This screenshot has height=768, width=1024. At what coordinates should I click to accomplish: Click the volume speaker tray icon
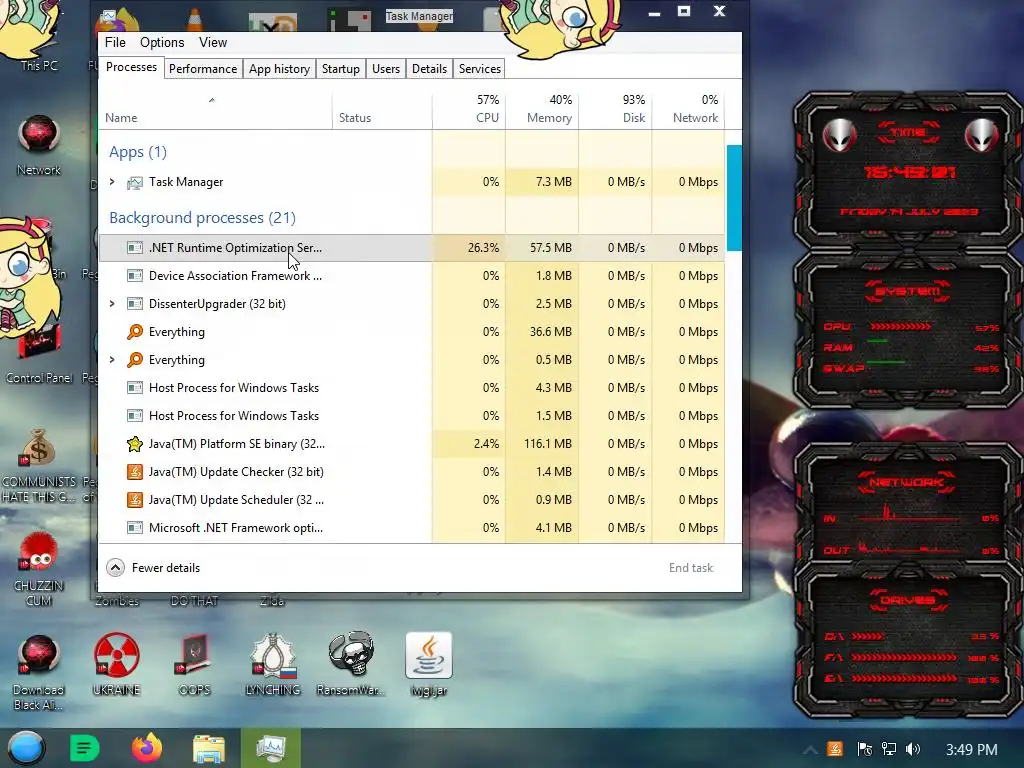pyautogui.click(x=913, y=749)
